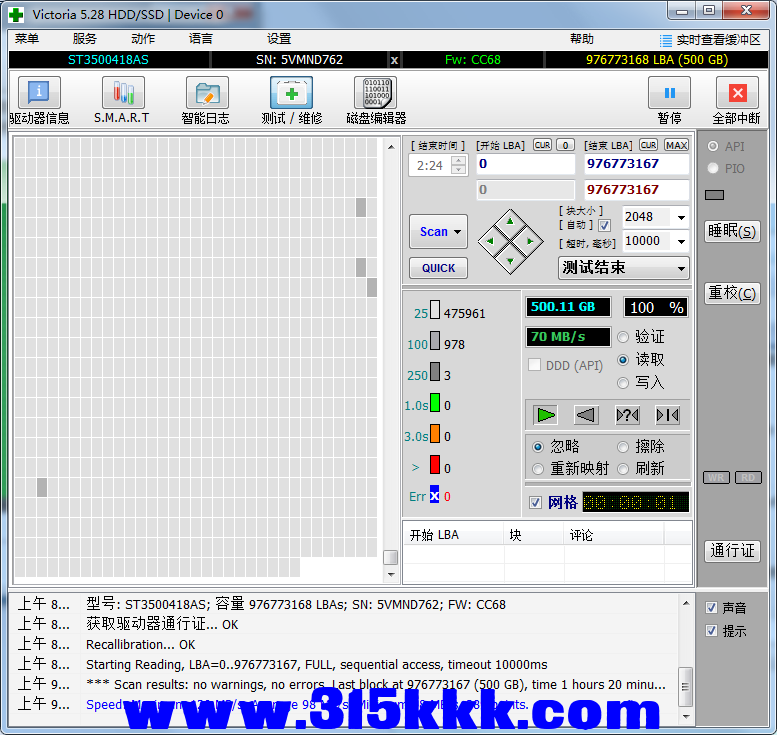
Task: Enable the DDD (API) checkbox
Action: [x=534, y=365]
